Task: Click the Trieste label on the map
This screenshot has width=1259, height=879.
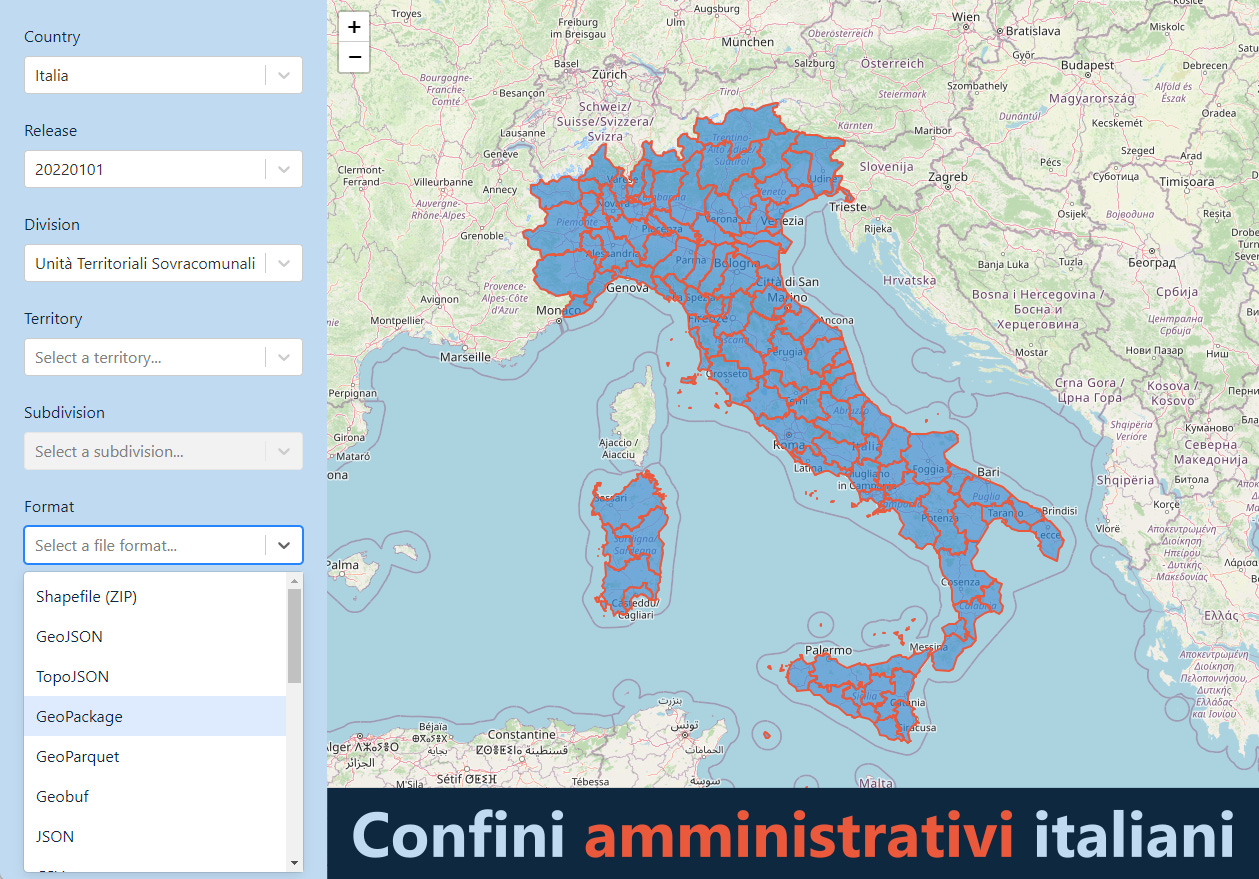Action: pos(848,206)
